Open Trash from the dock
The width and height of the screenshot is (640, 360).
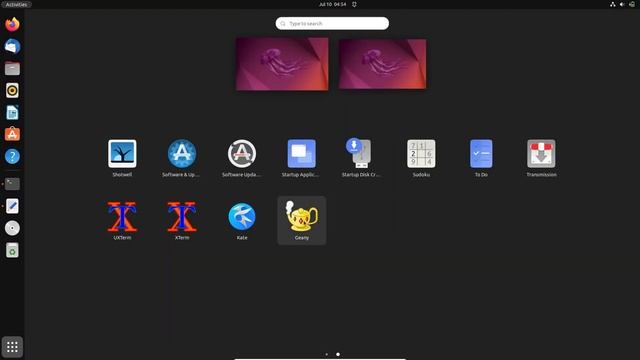point(12,250)
